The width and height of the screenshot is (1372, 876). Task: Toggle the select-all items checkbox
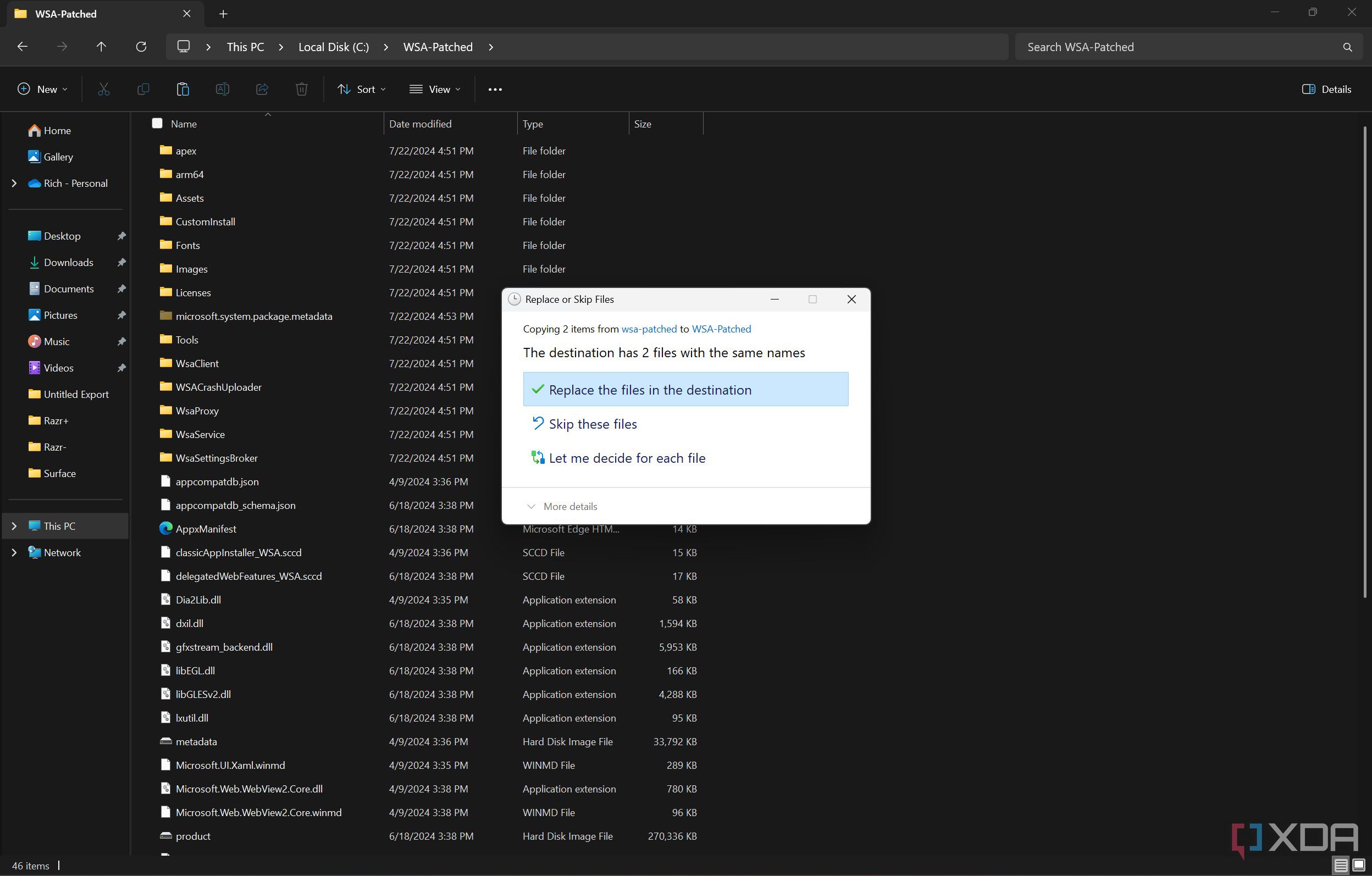pyautogui.click(x=157, y=123)
